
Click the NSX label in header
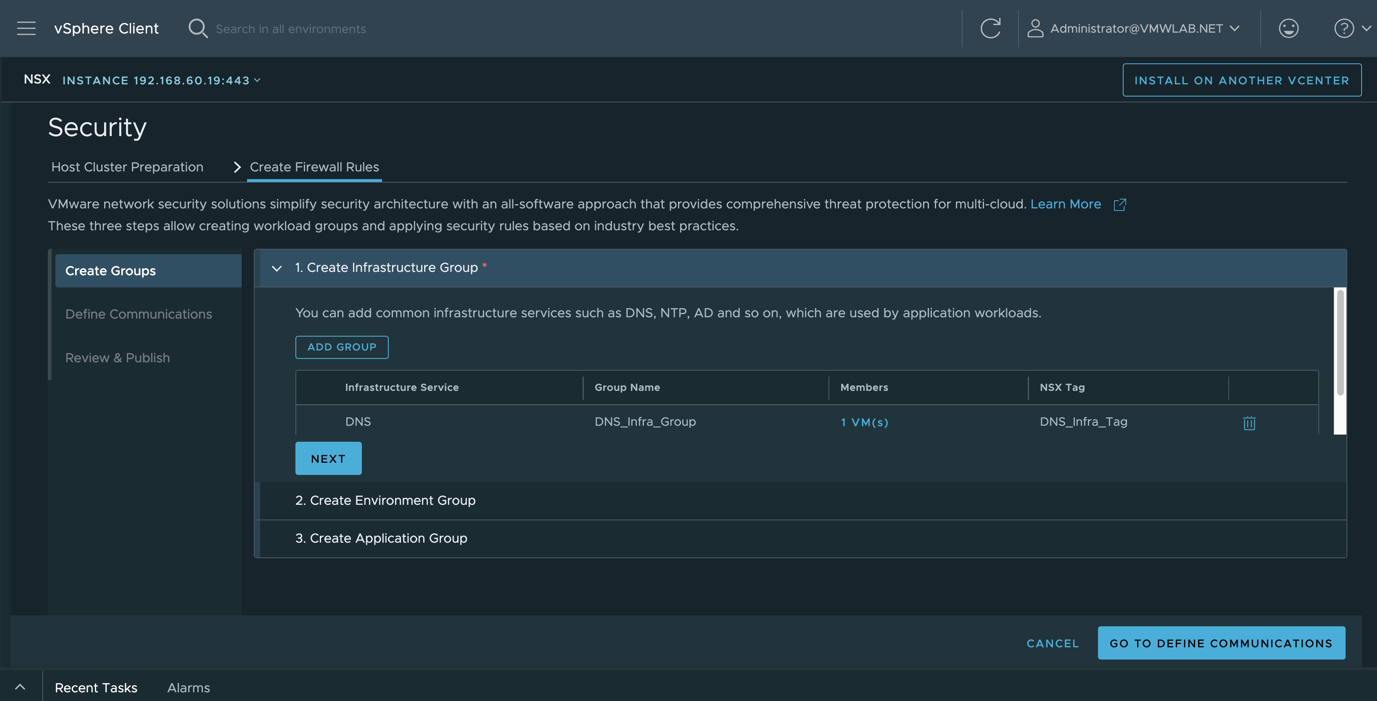point(37,79)
